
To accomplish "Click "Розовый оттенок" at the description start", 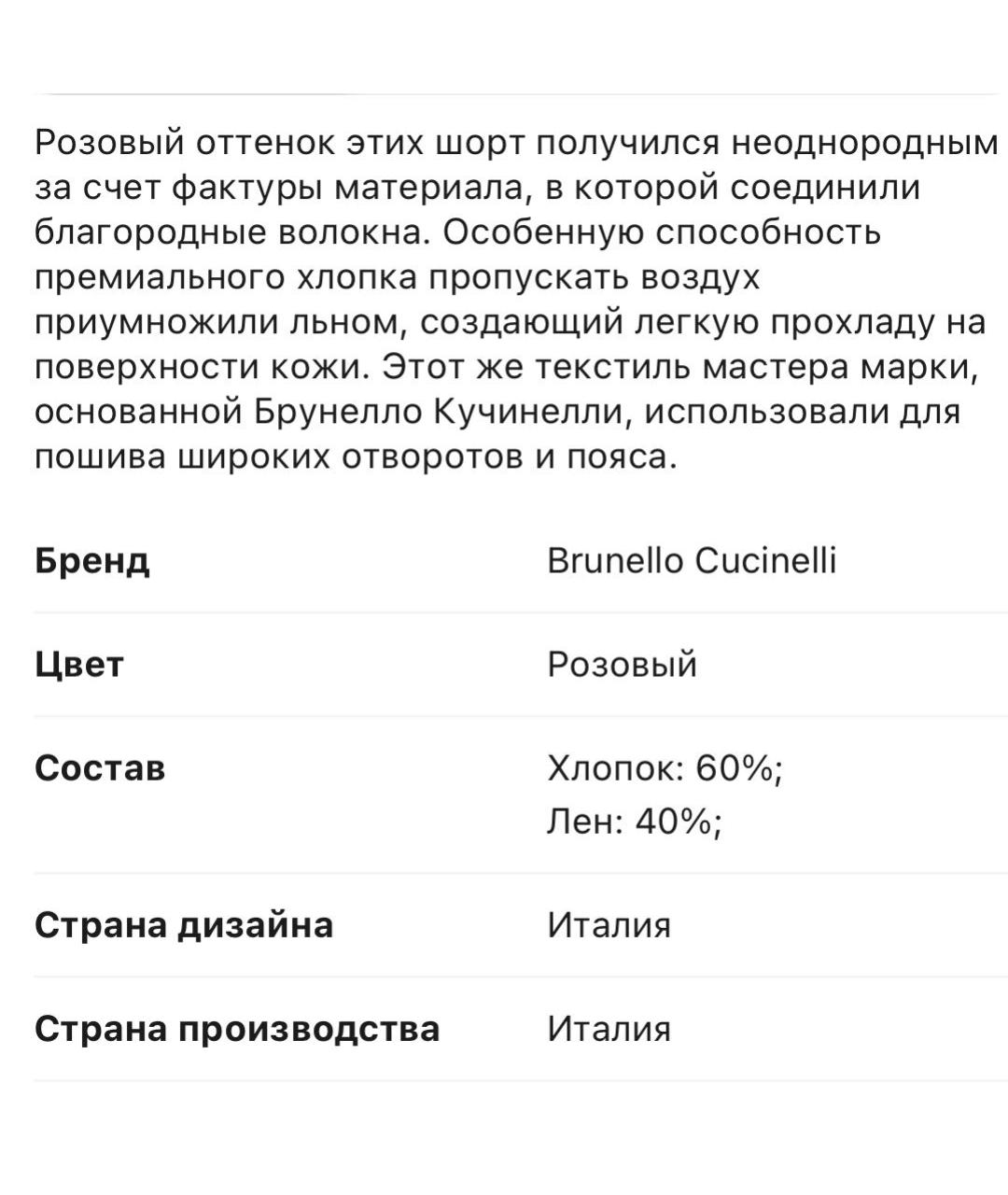I will tap(173, 143).
